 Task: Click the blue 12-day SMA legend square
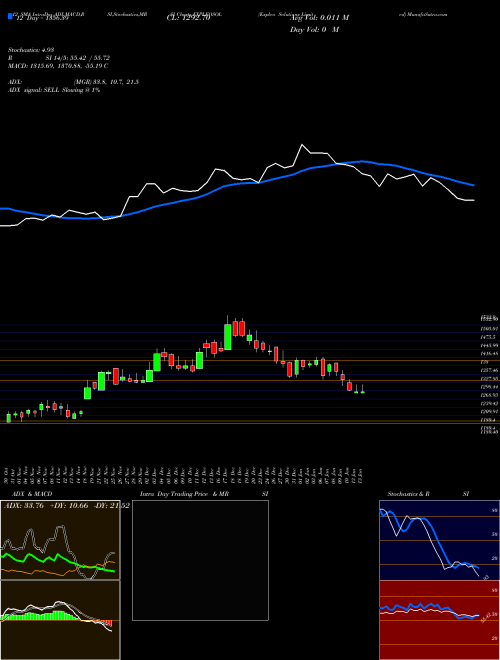[x=10, y=17]
